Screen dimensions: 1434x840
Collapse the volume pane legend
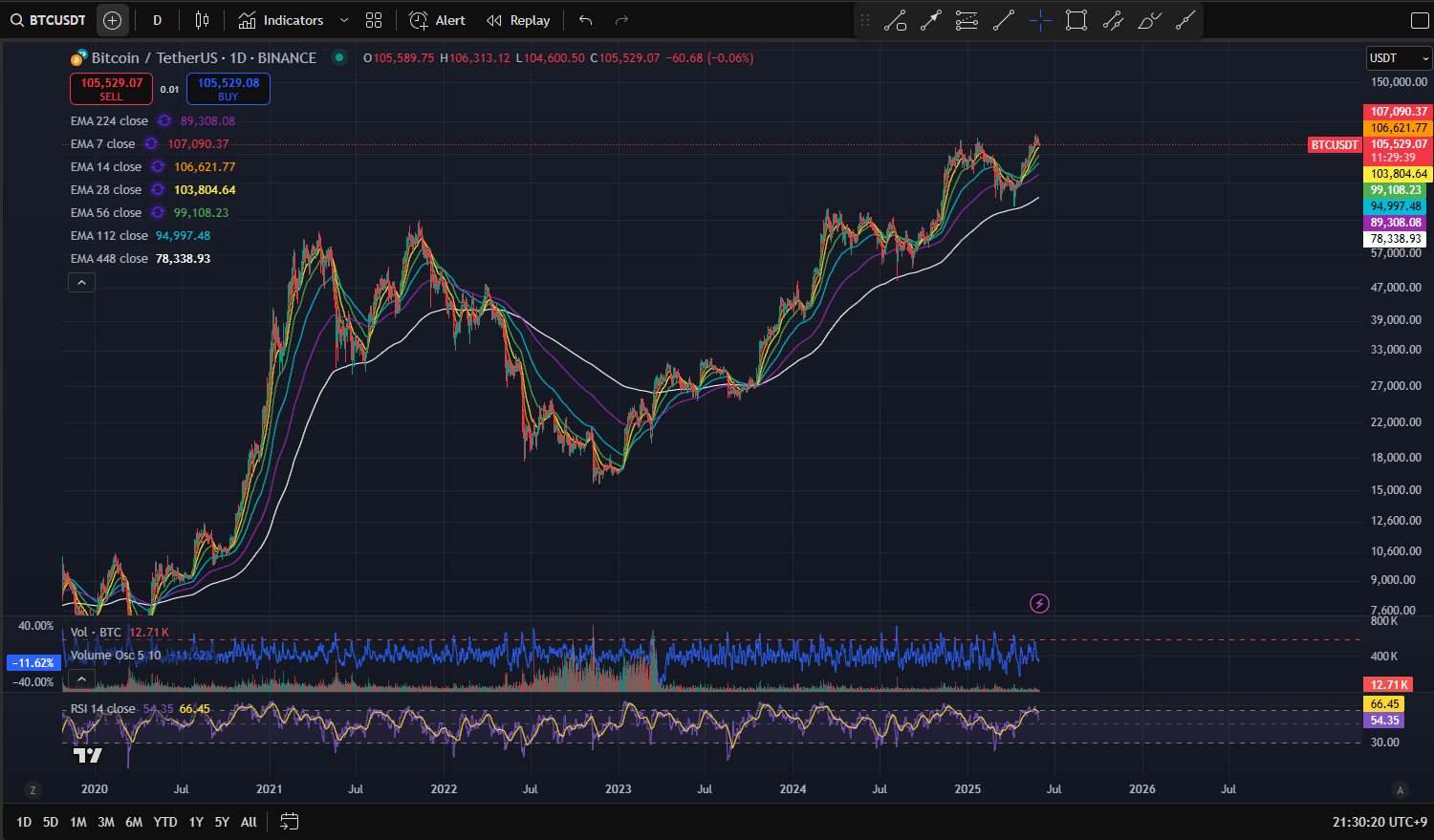coord(81,679)
